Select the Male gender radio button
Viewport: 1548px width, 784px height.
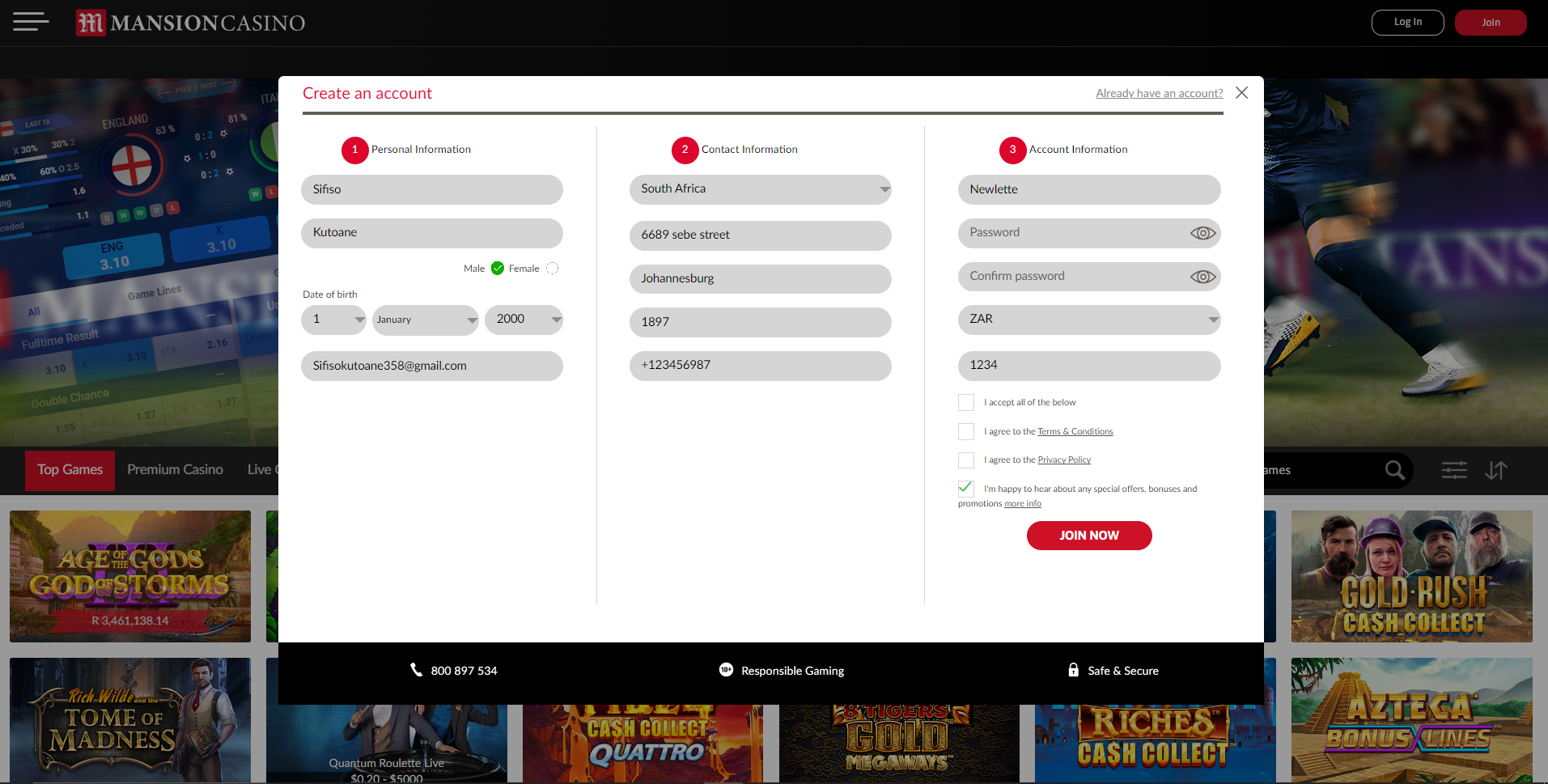(x=498, y=269)
